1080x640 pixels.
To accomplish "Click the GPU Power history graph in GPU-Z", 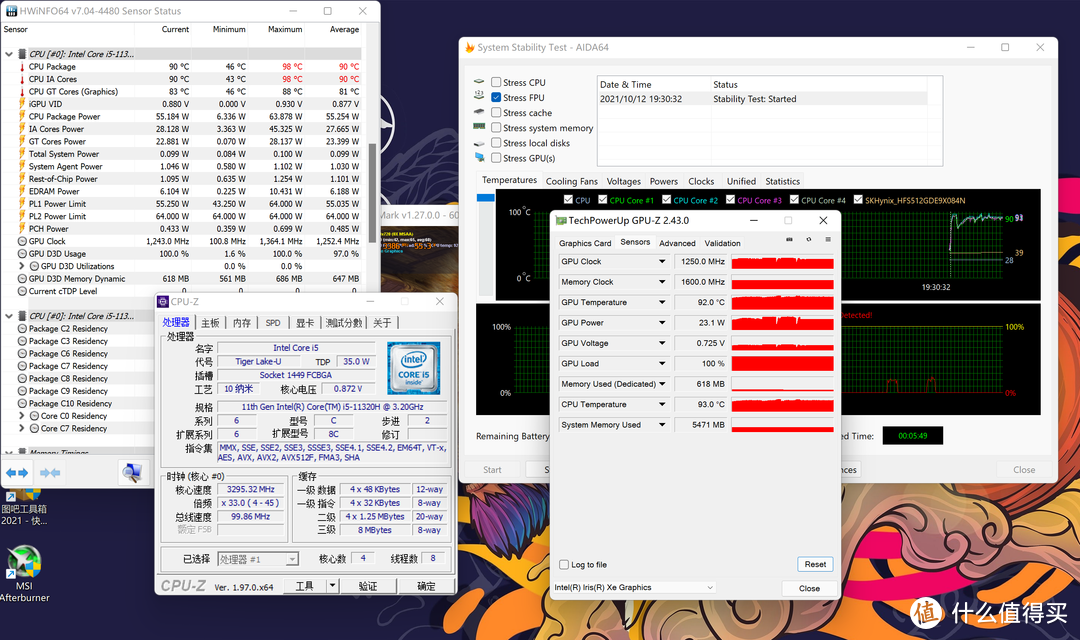I will click(x=782, y=323).
